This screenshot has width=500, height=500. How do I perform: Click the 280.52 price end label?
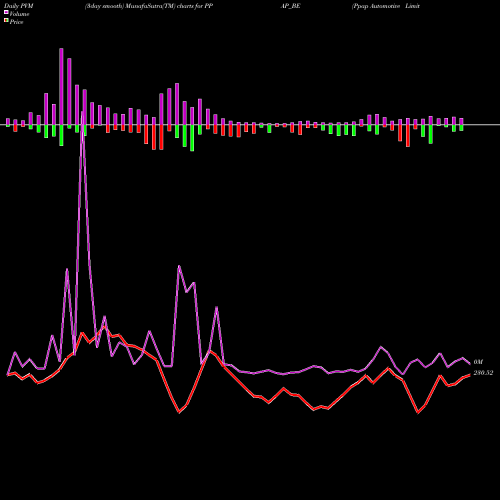(483, 373)
